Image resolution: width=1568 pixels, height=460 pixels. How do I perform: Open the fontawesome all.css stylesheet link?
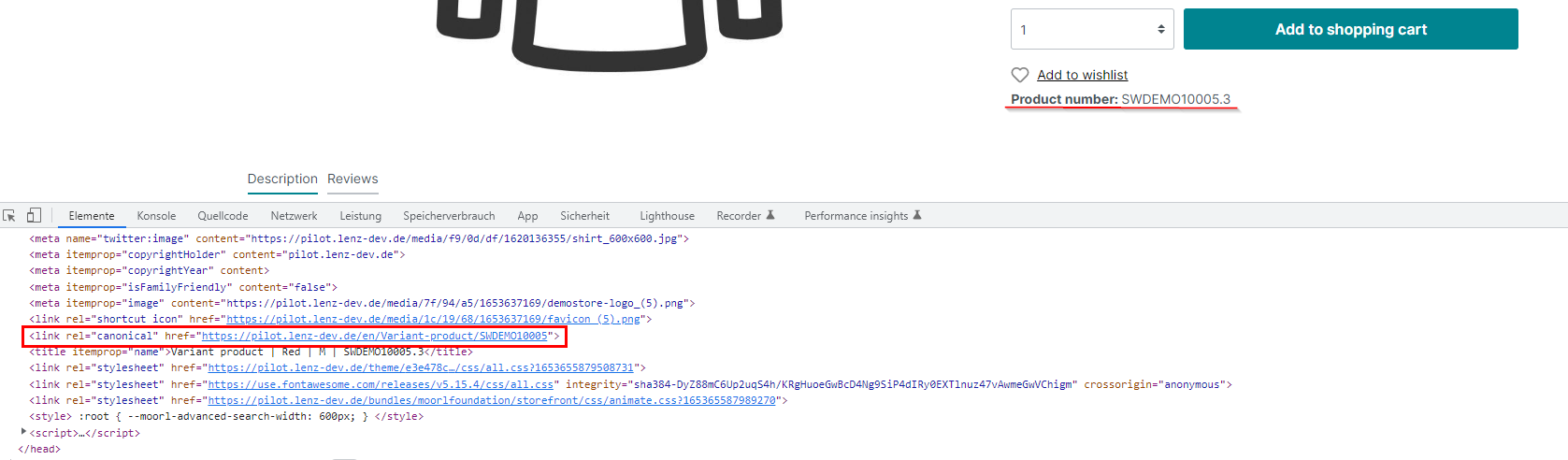381,384
